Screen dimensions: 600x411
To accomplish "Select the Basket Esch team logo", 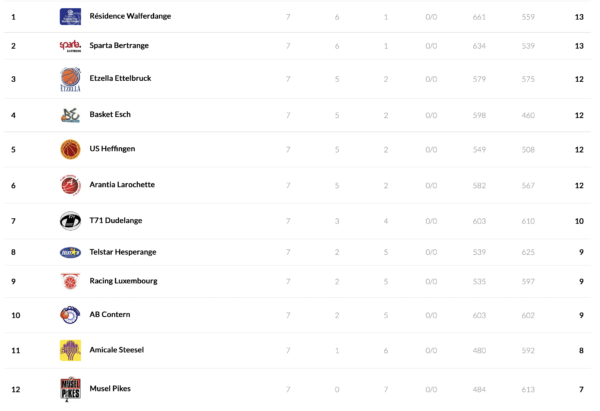I will 70,115.
